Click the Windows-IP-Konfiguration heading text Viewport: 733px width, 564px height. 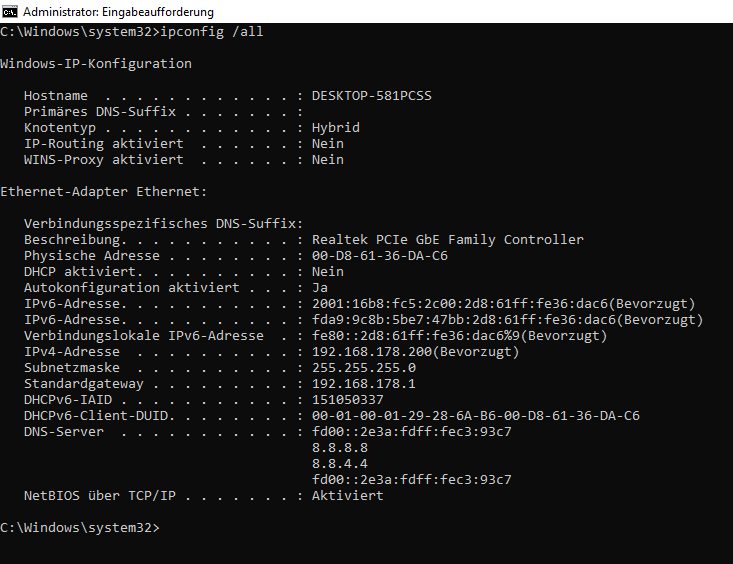[96, 64]
